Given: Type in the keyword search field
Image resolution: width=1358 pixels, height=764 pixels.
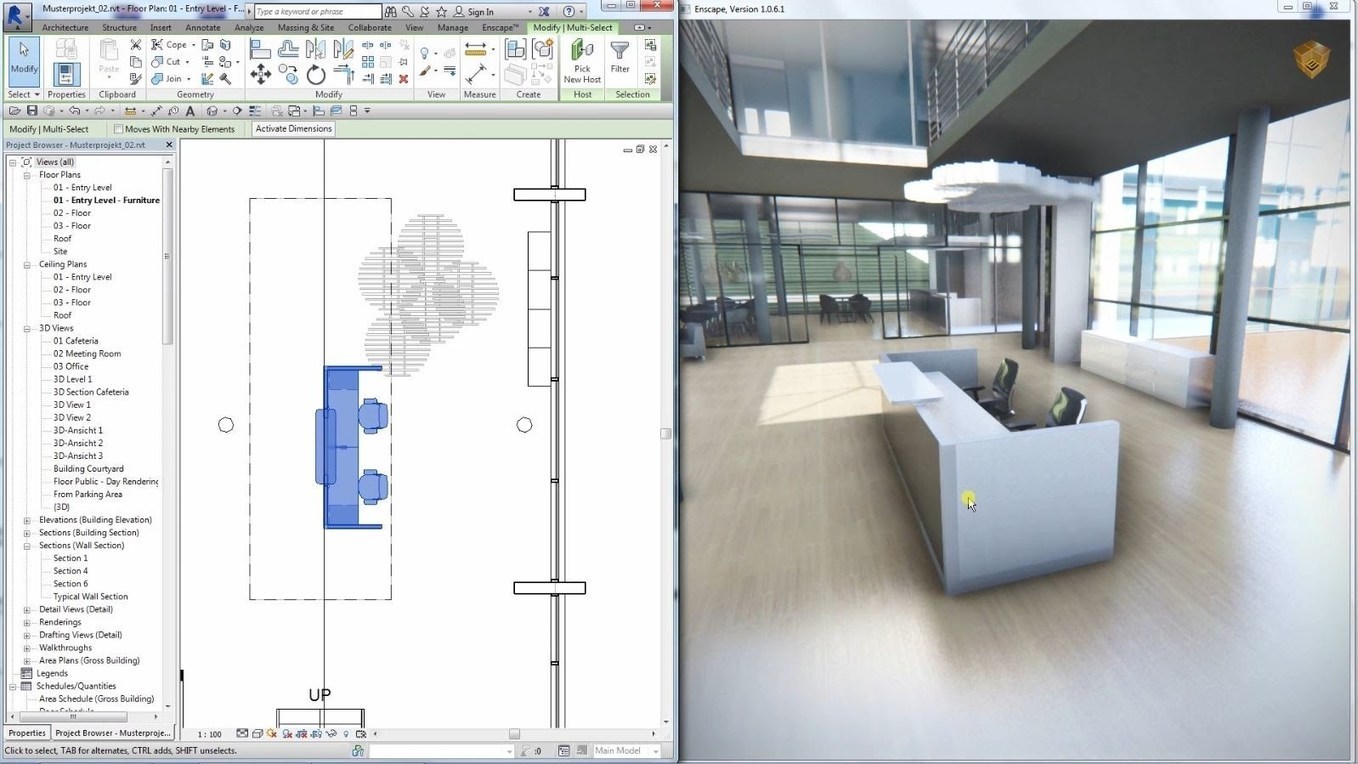Looking at the screenshot, I should 315,11.
